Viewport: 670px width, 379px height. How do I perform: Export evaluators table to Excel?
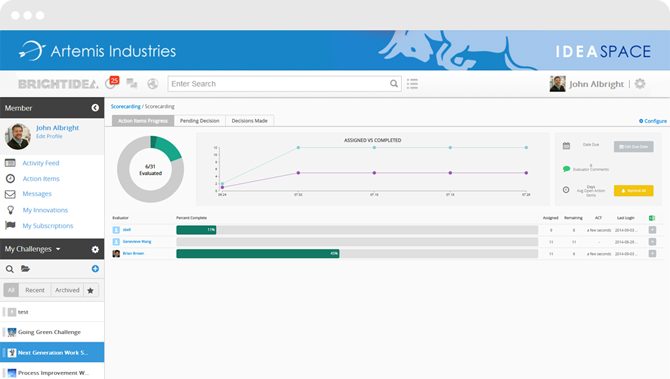click(x=652, y=218)
